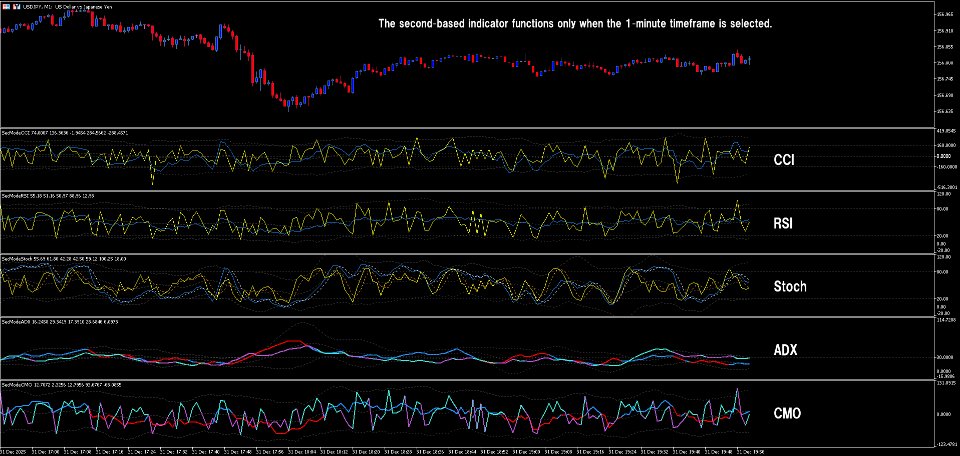Select the SecModeStoch indicator label
Viewport: 960px width, 456px height.
[x=64, y=259]
